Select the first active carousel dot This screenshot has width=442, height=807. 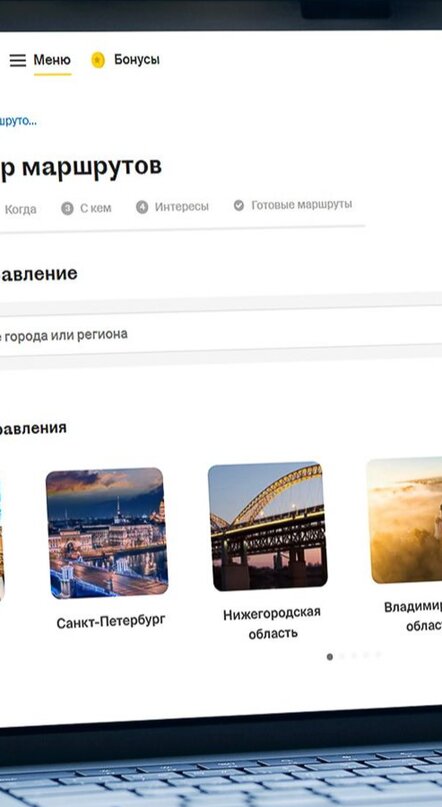330,657
